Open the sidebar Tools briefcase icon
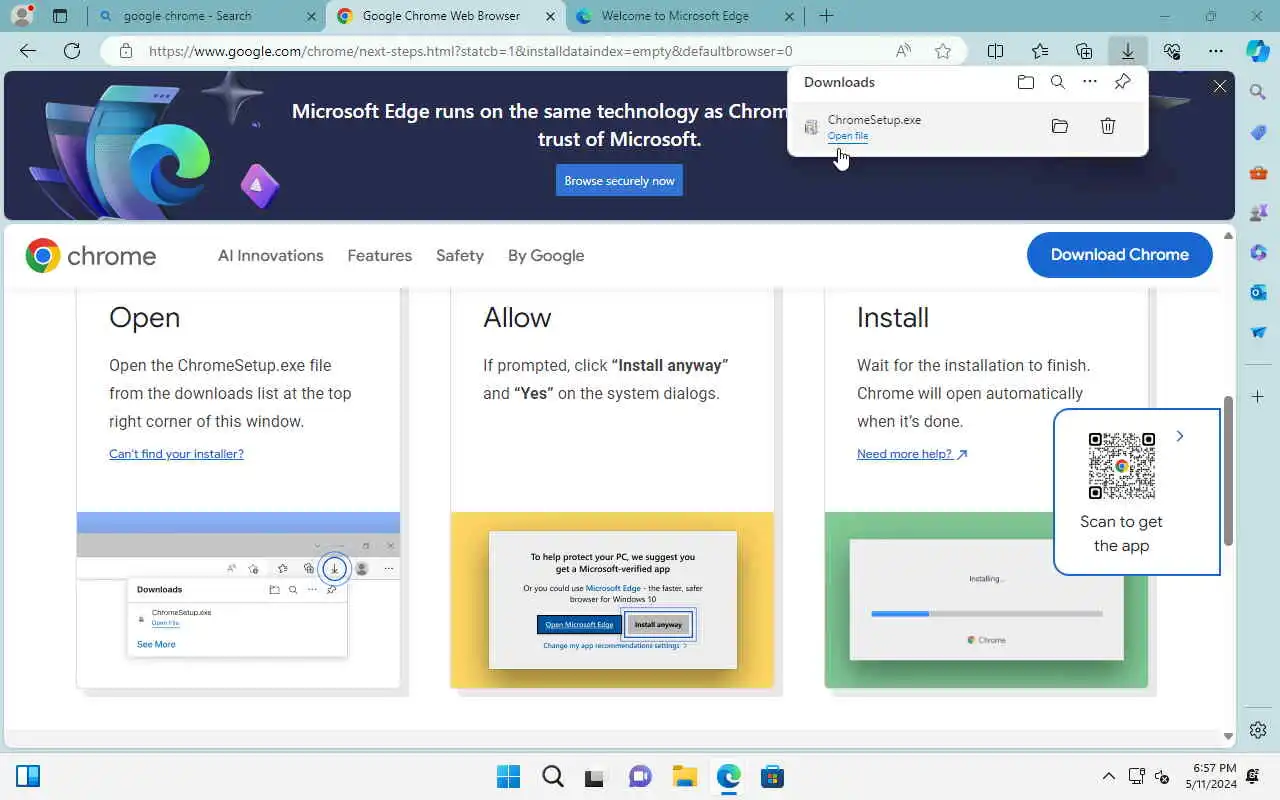The width and height of the screenshot is (1280, 800). 1258,172
